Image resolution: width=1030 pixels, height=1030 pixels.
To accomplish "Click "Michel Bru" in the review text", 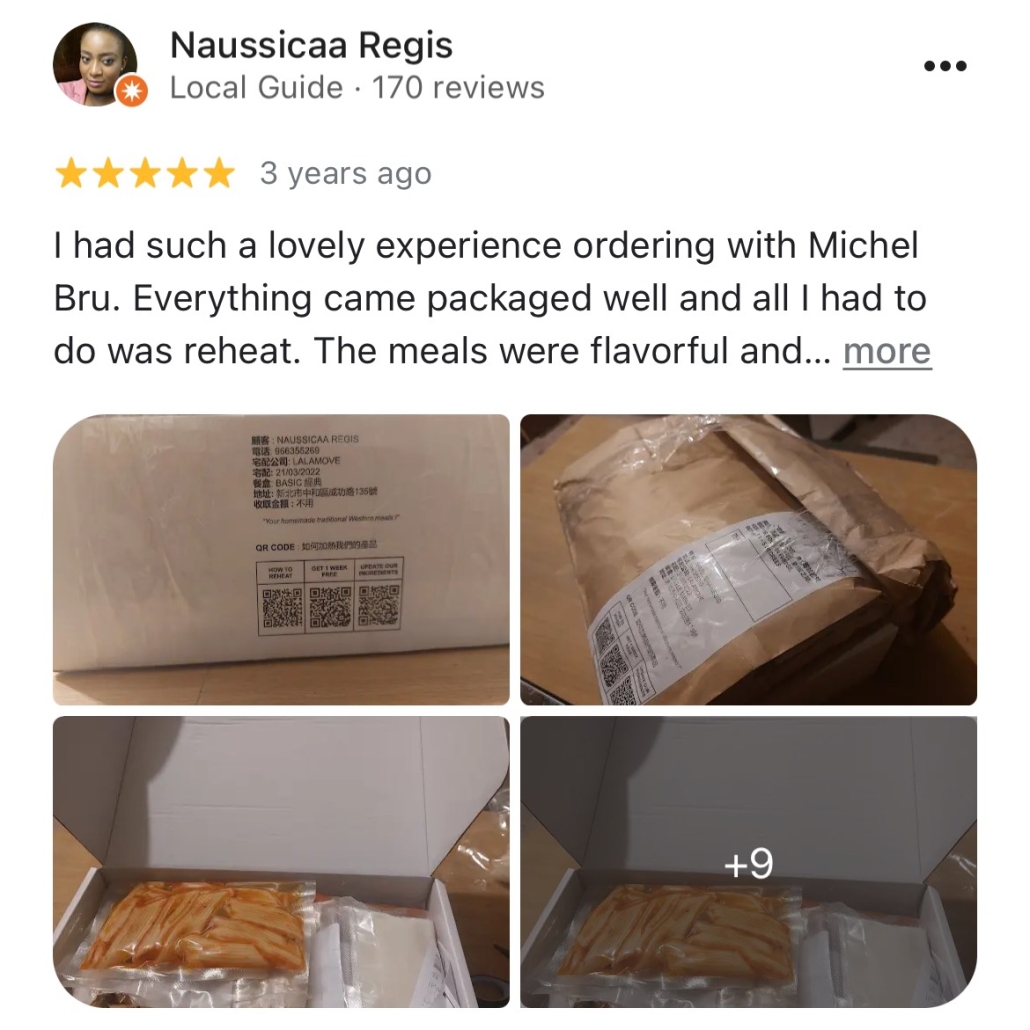I will (863, 246).
